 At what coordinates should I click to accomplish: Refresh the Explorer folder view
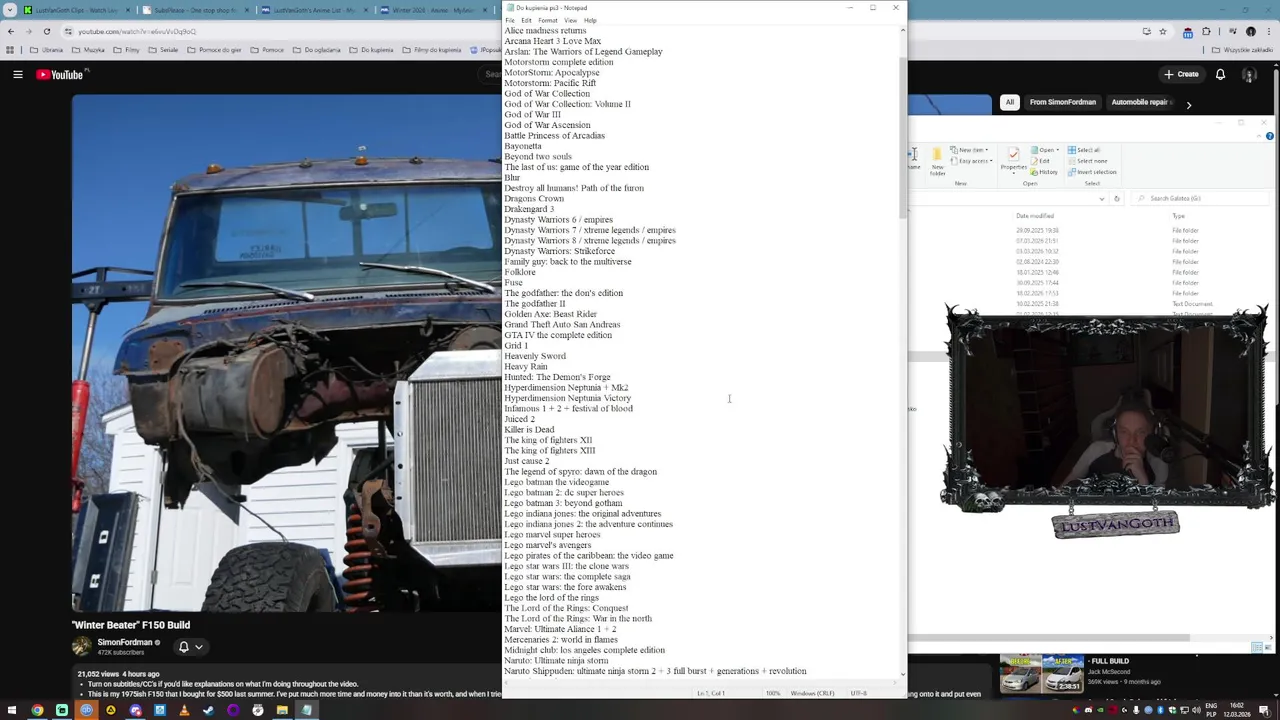pos(1117,198)
